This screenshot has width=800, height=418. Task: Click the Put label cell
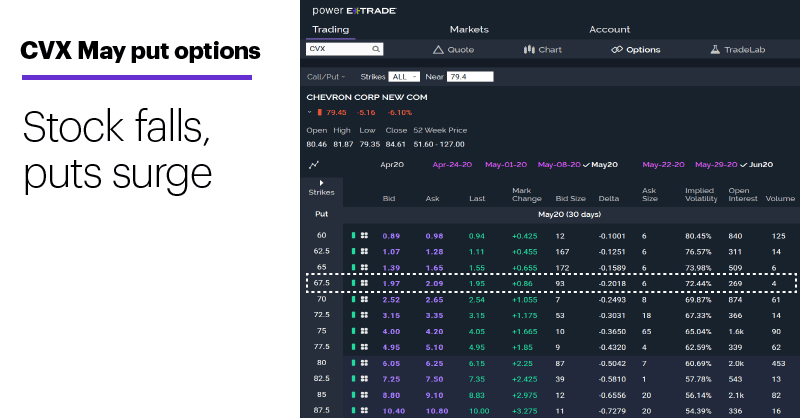coord(321,214)
